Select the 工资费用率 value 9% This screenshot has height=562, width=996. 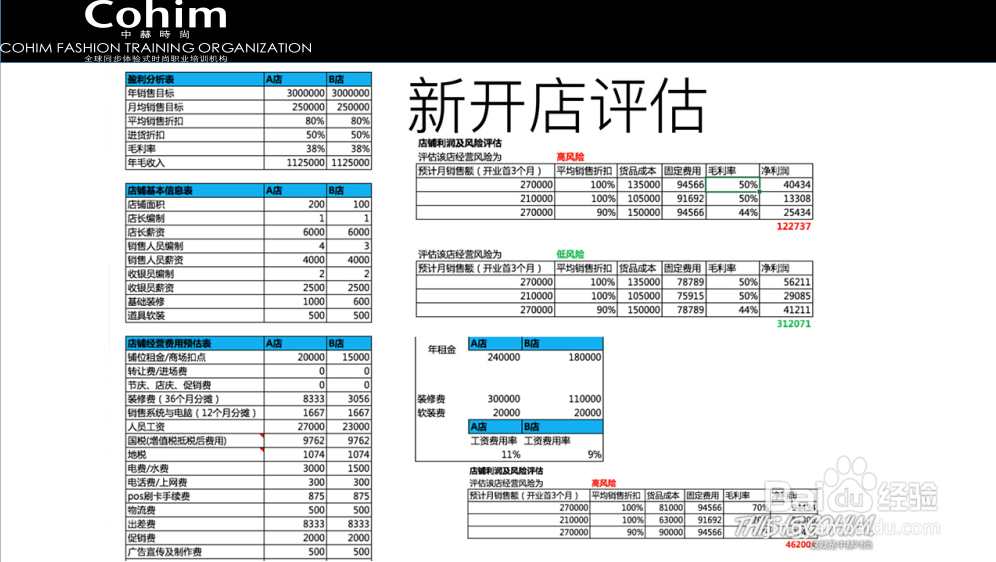595,455
